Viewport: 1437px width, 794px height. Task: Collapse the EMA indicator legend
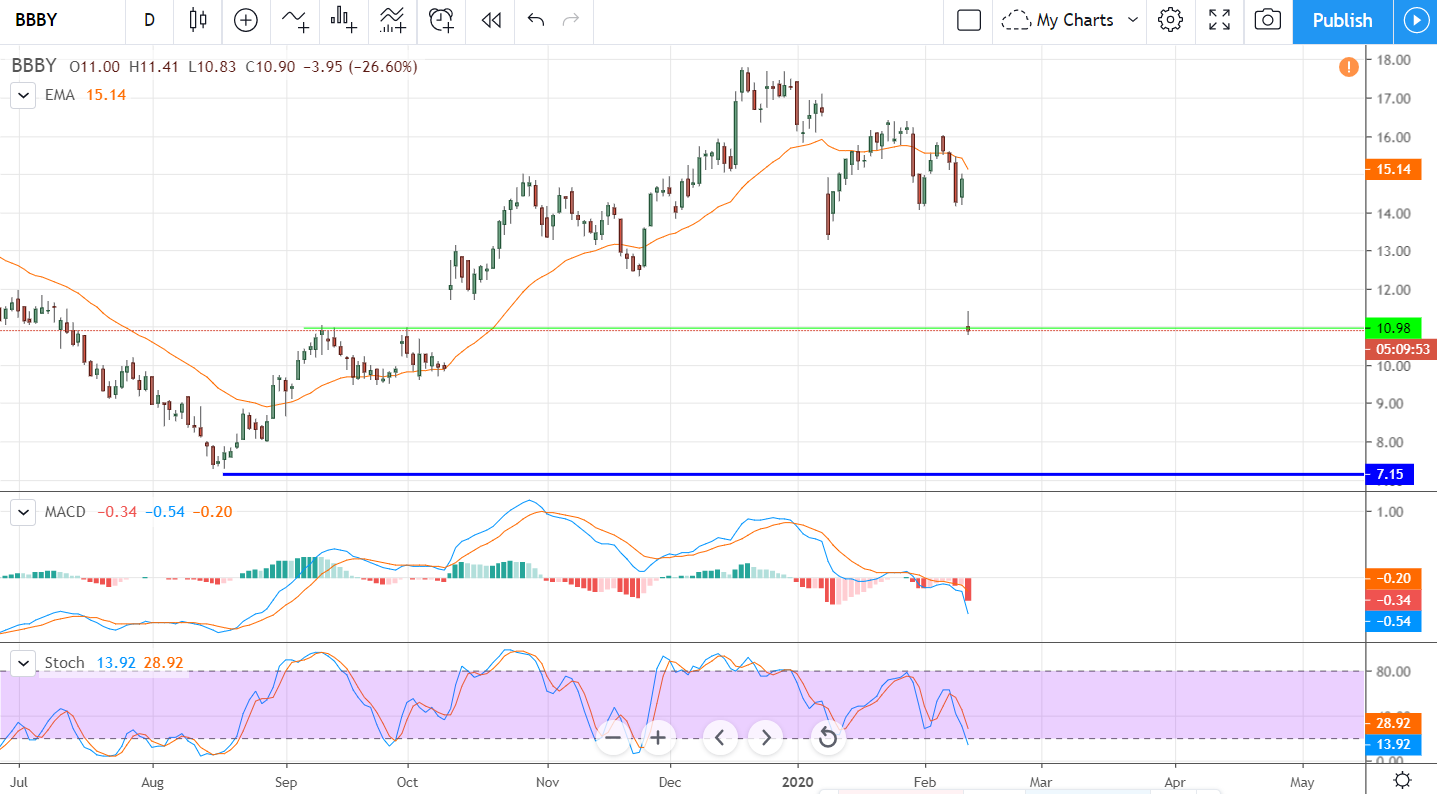[22, 95]
